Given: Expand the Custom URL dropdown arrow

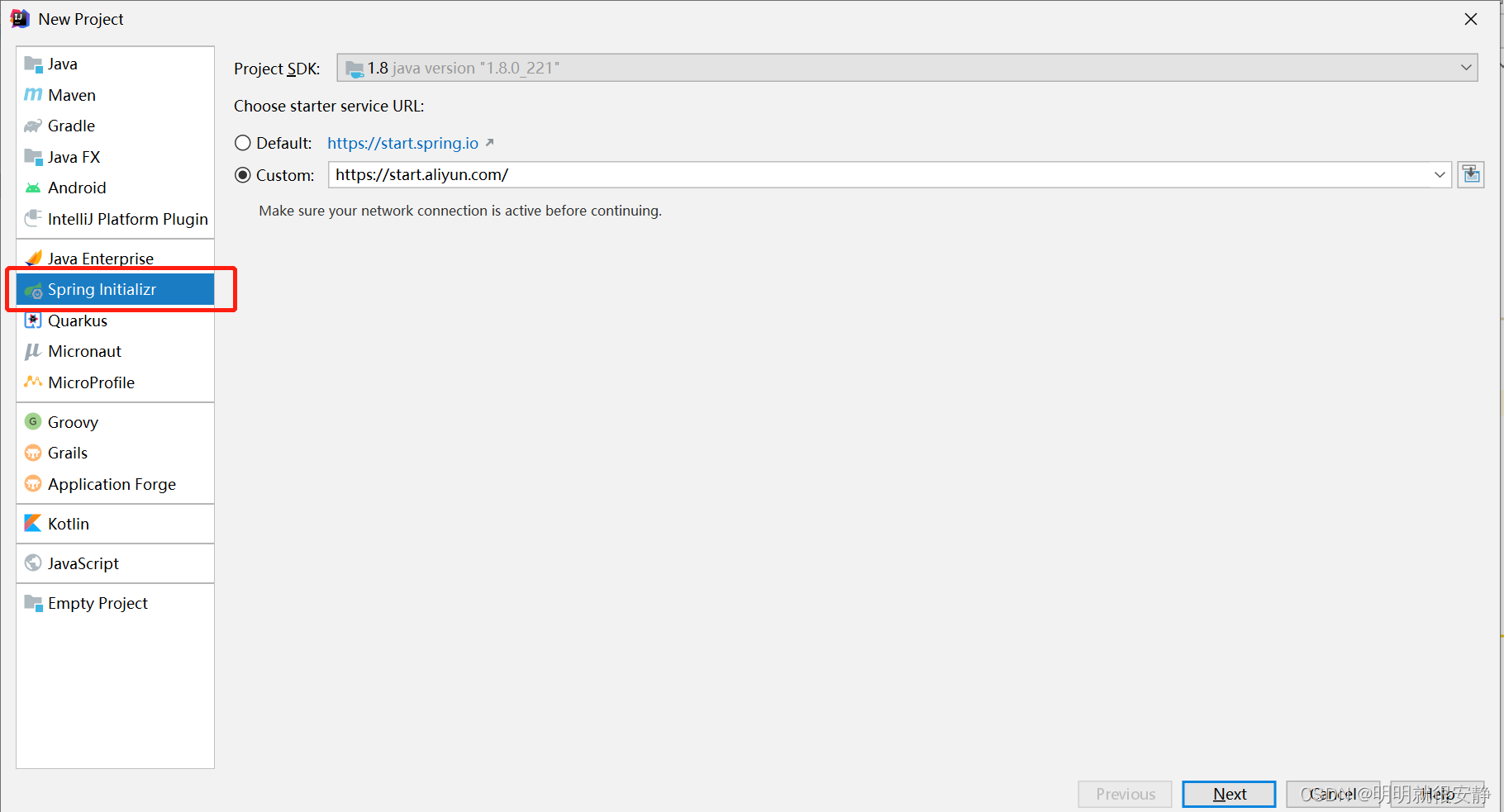Looking at the screenshot, I should tap(1440, 174).
